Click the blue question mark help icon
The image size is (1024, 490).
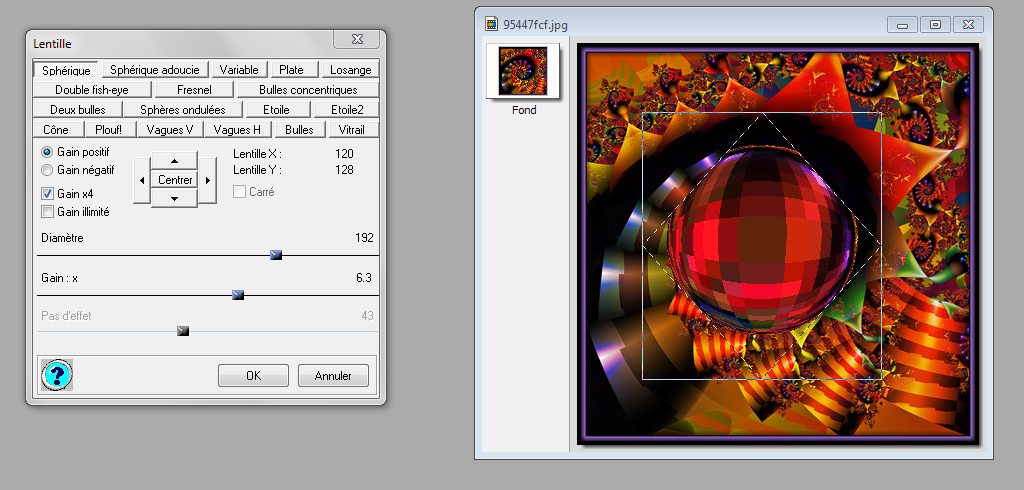pyautogui.click(x=57, y=375)
